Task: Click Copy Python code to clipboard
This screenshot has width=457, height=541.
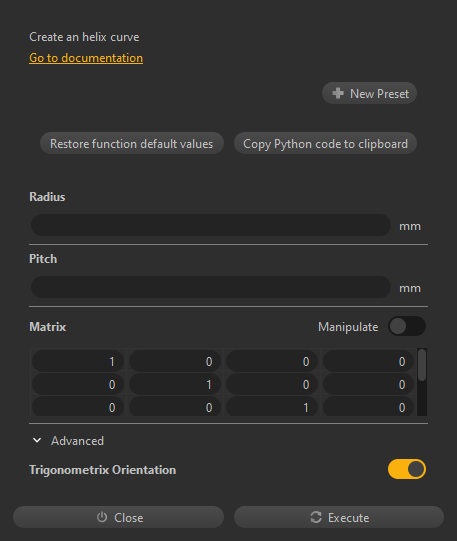Action: tap(325, 143)
